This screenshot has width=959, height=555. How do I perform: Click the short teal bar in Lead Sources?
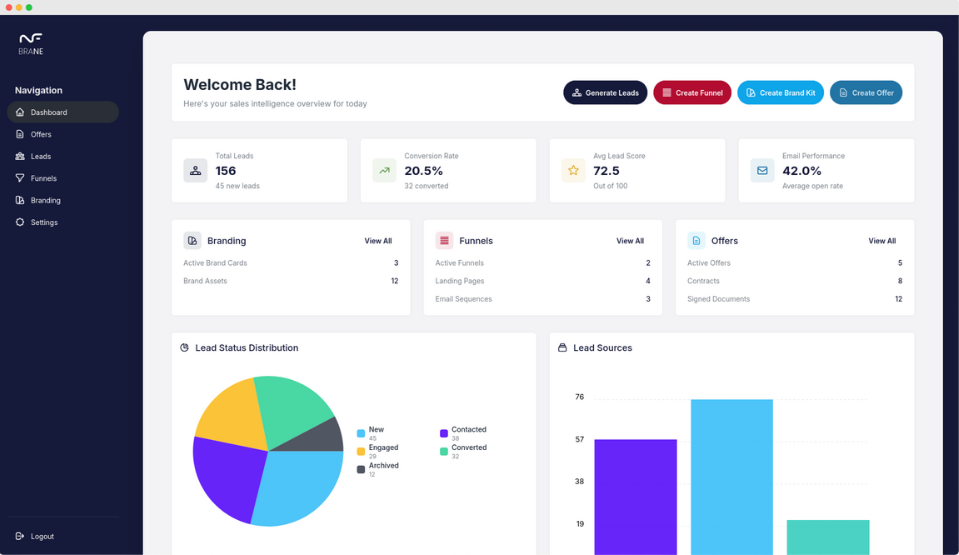click(x=828, y=537)
